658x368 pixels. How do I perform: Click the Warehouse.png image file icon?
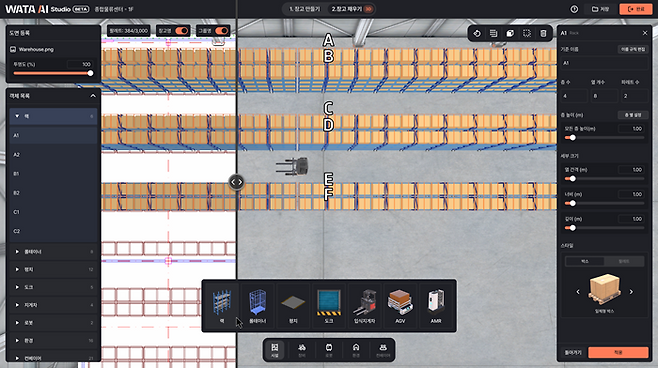tap(13, 50)
